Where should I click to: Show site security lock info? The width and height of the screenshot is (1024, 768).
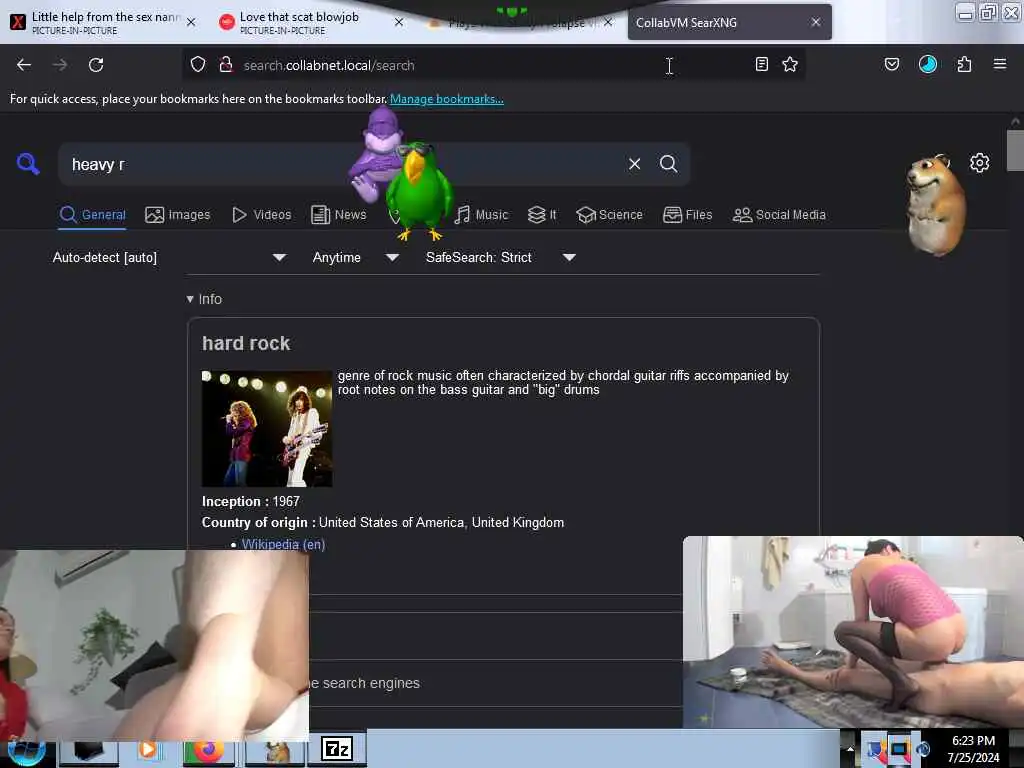(x=226, y=64)
